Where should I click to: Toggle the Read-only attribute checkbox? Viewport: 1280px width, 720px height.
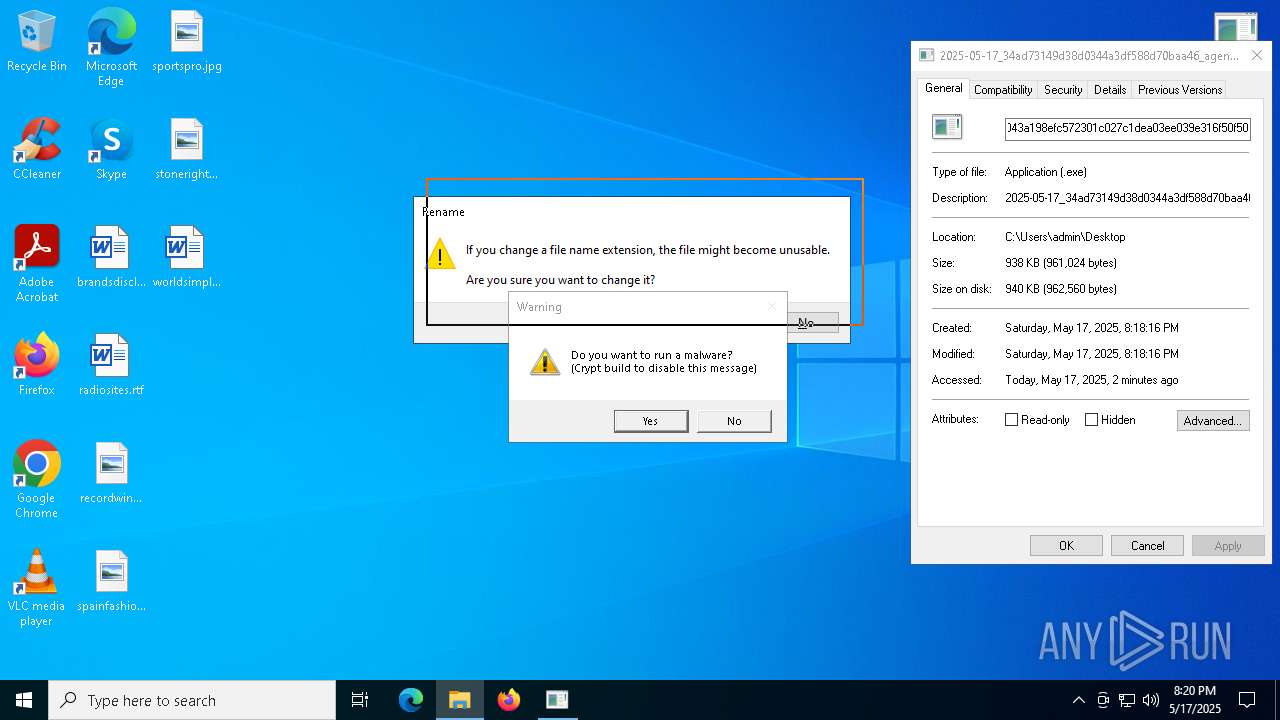tap(1011, 420)
